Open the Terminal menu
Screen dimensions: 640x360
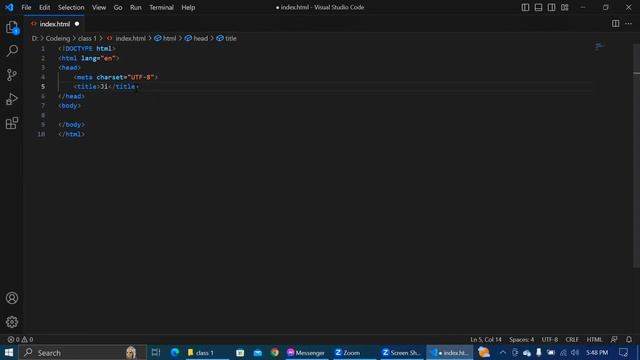pyautogui.click(x=161, y=7)
